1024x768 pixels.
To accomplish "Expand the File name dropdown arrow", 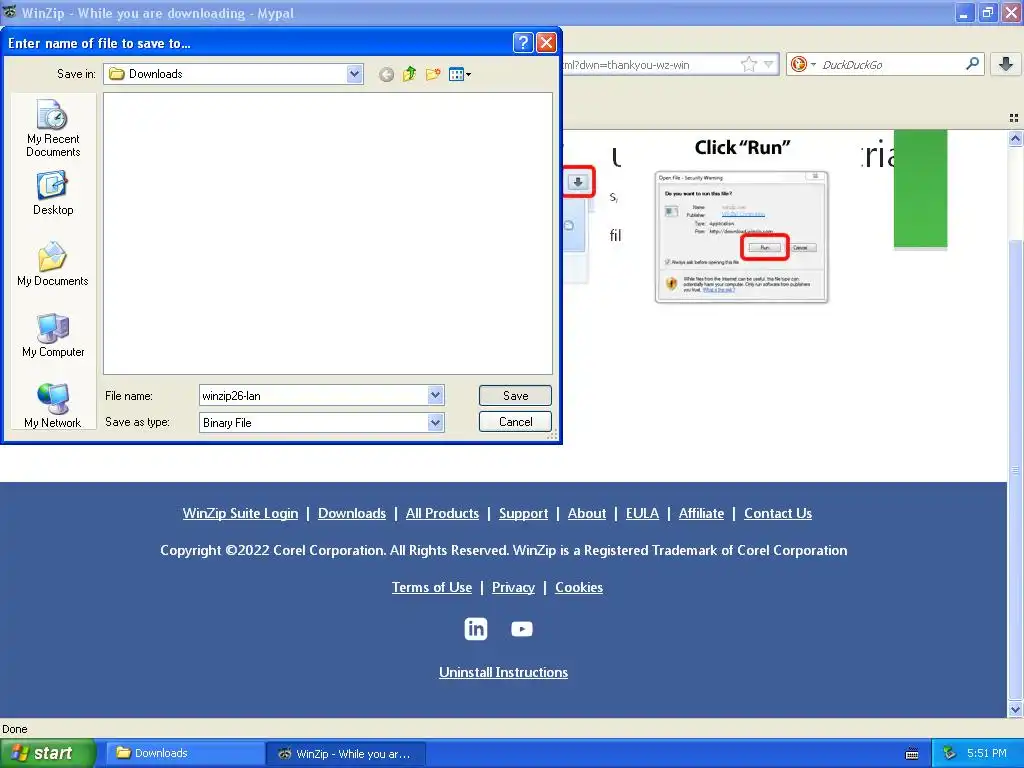I will point(436,394).
